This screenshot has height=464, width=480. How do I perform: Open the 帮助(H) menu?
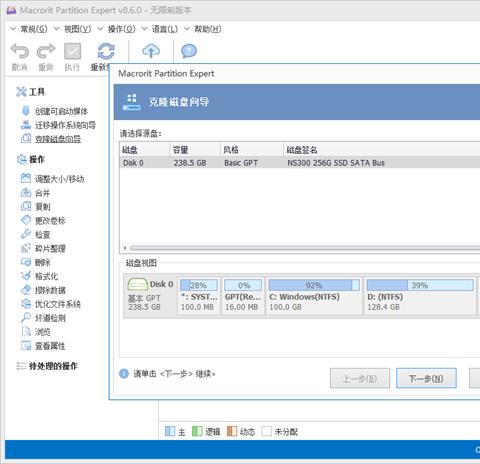(208, 29)
